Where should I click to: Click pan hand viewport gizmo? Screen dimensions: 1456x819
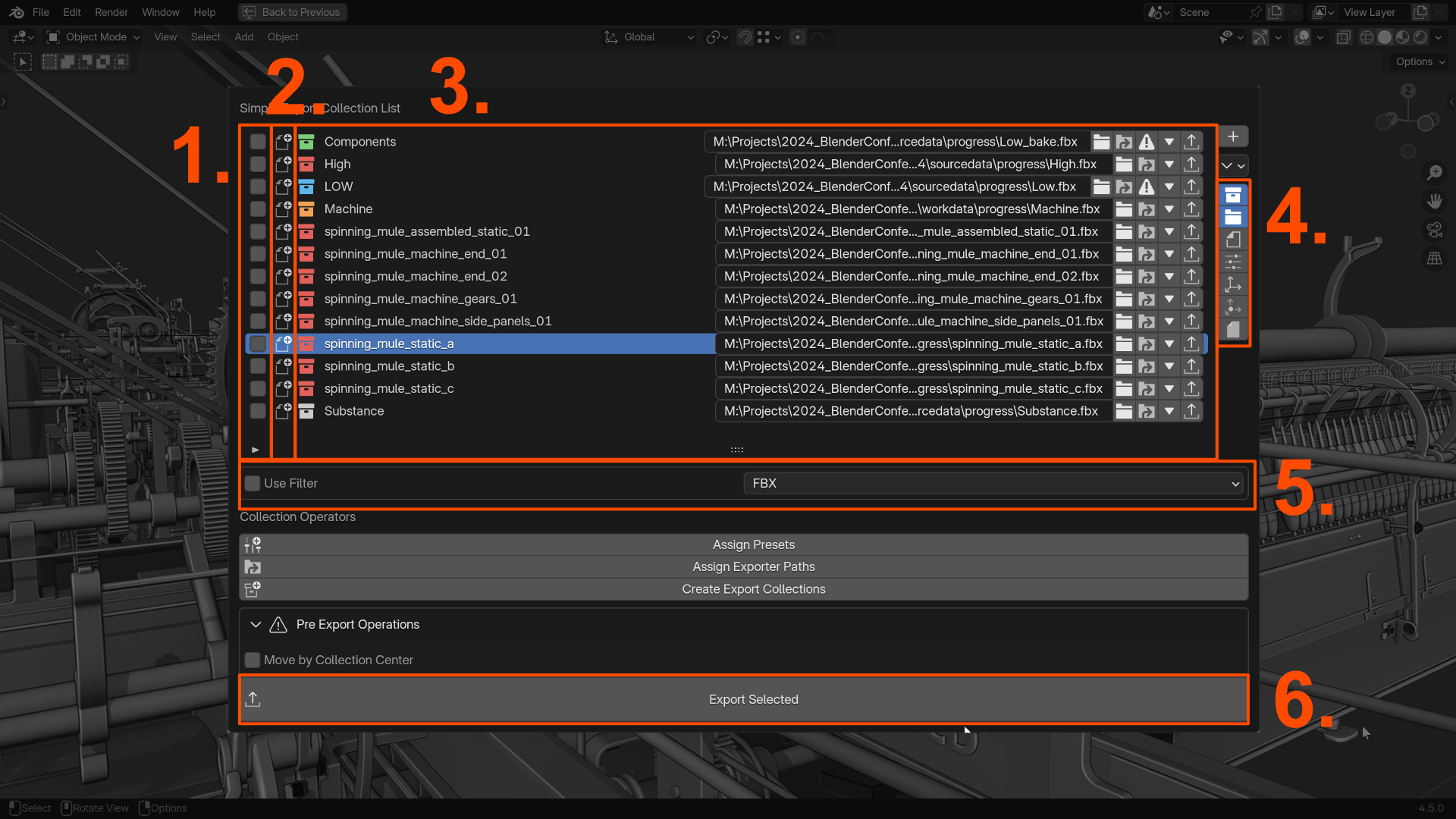(x=1434, y=201)
